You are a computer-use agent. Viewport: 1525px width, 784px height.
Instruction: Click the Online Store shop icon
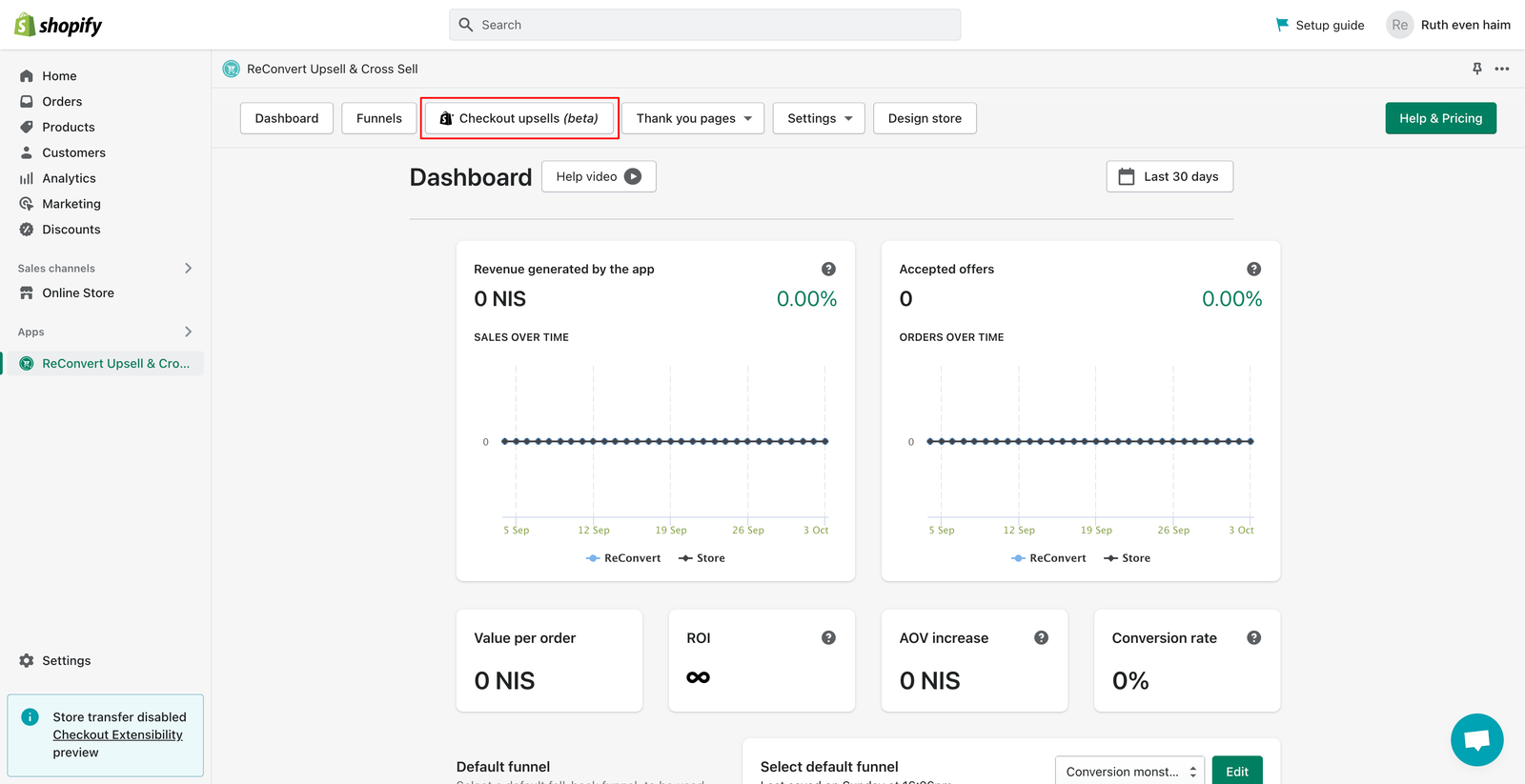(x=27, y=293)
